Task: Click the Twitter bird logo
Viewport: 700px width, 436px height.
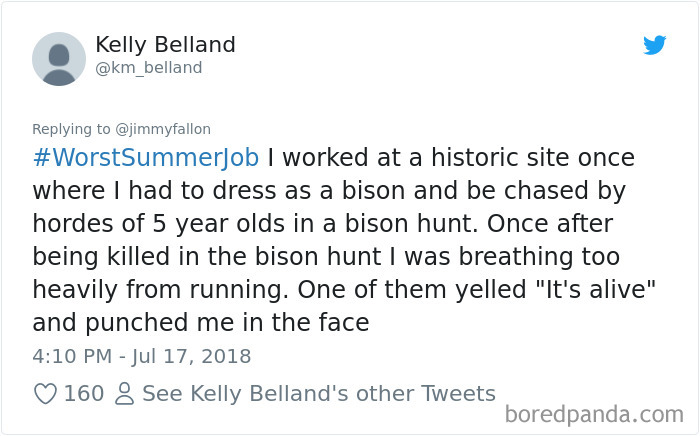Action: [655, 45]
